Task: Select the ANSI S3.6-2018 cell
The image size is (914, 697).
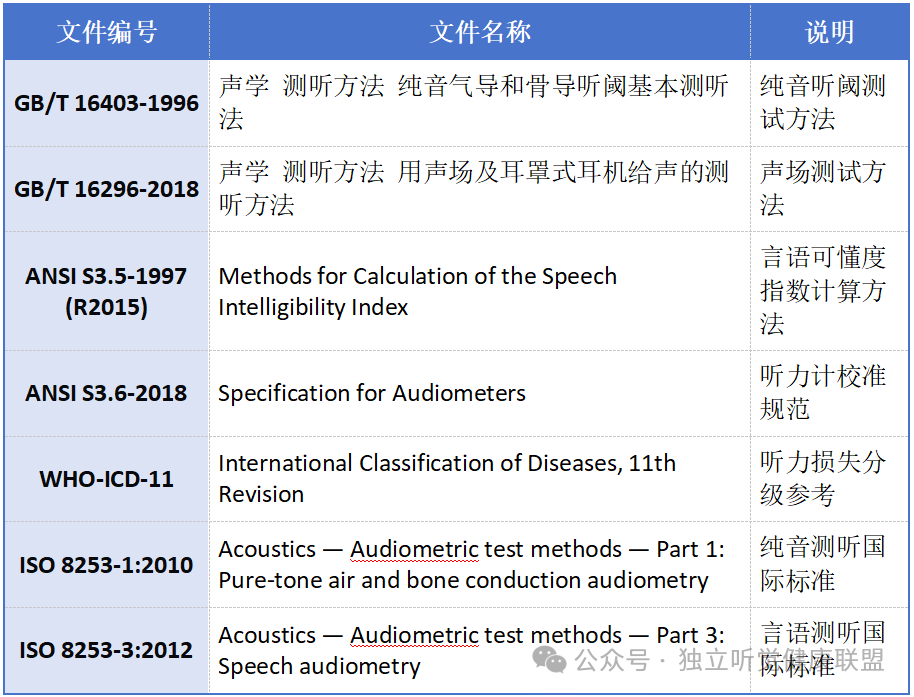Action: click(107, 393)
